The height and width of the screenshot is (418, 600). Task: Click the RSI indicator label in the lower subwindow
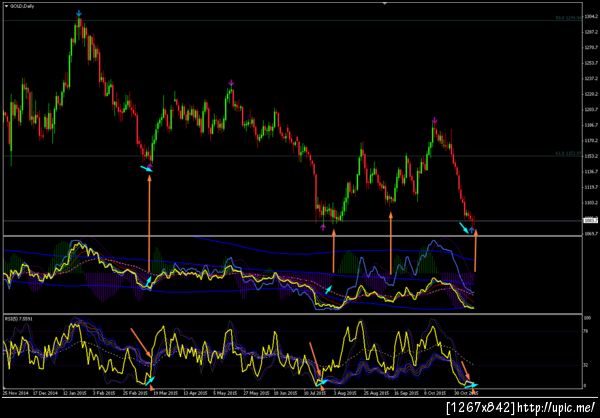point(18,318)
